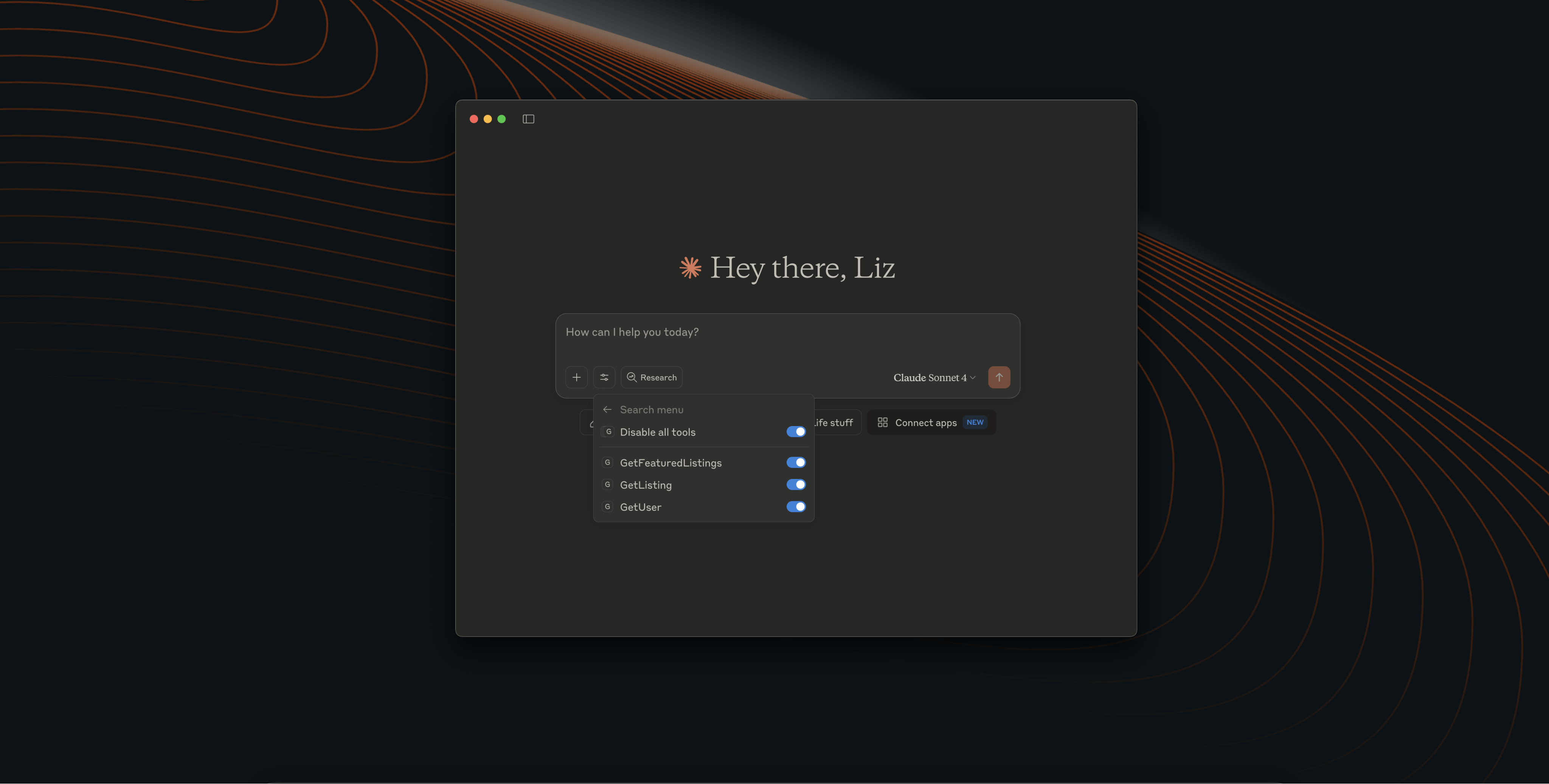Click the orange Claude starburst logo
The height and width of the screenshot is (784, 1549).
(690, 268)
